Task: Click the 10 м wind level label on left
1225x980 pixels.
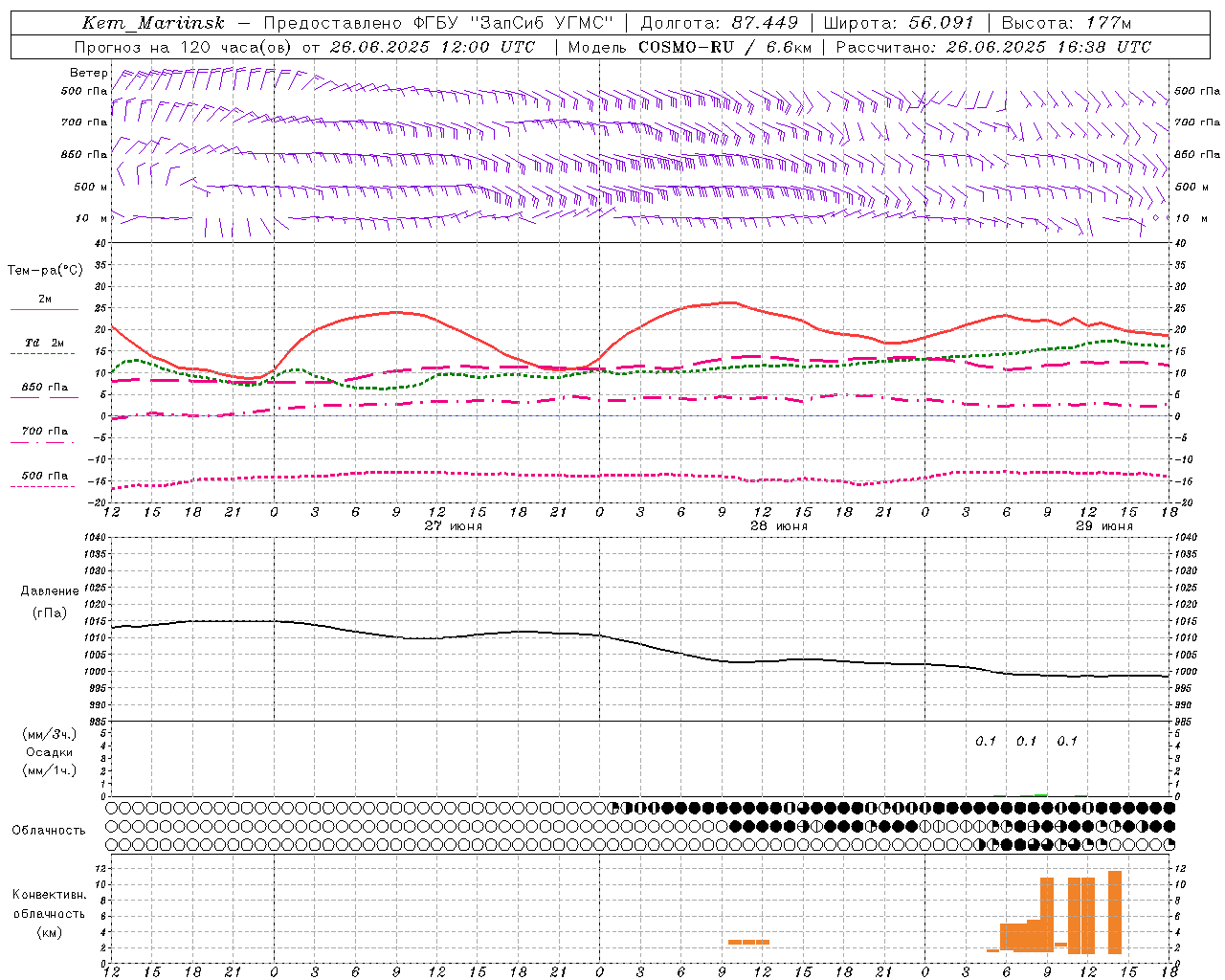Action: pyautogui.click(x=91, y=219)
